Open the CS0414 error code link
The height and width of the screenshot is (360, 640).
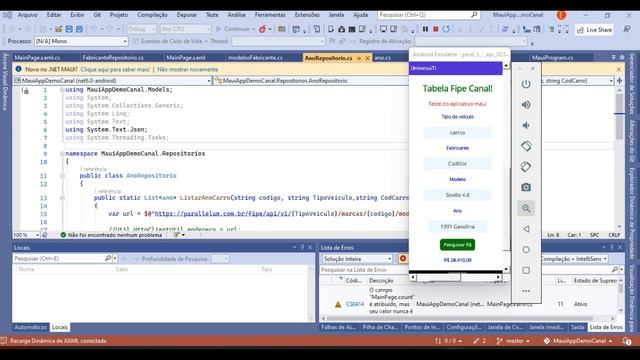[354, 304]
